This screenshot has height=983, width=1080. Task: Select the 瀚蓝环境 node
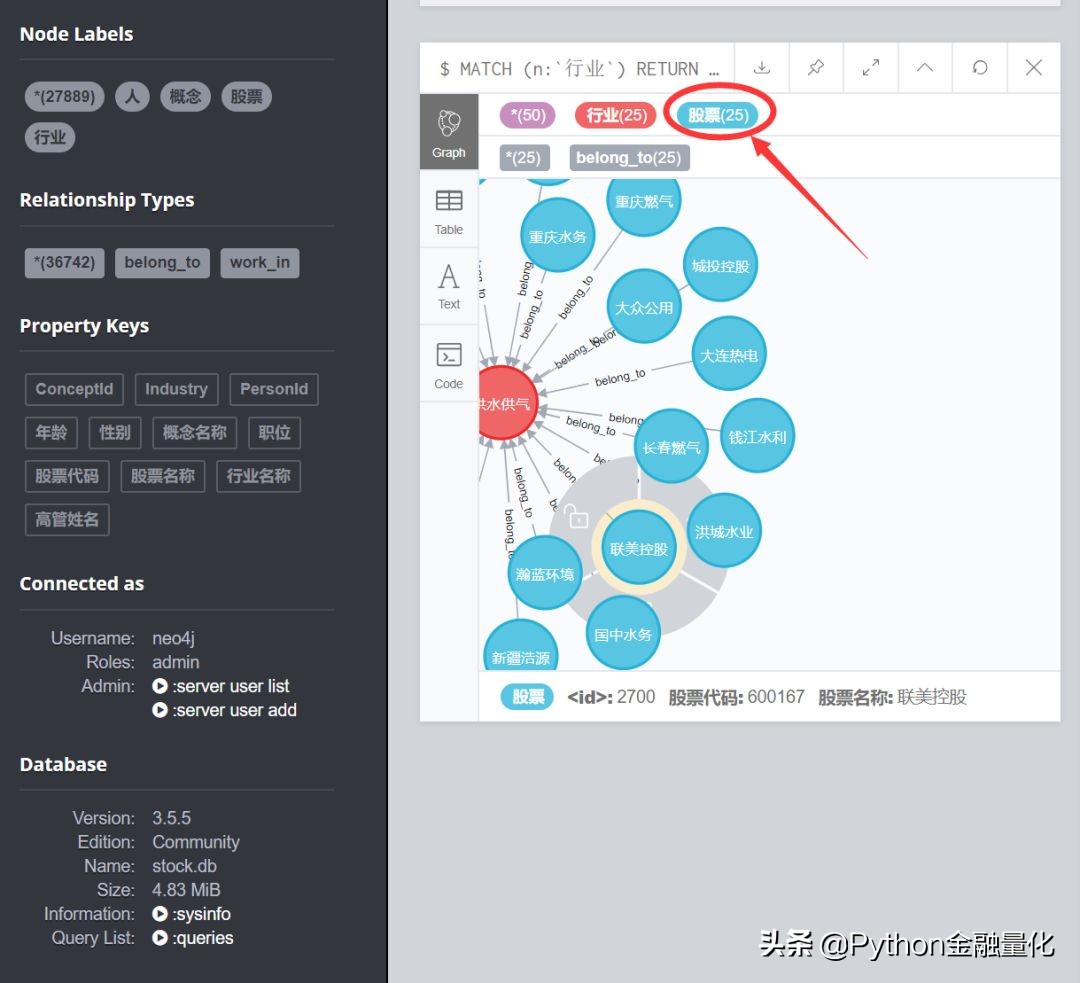point(545,573)
